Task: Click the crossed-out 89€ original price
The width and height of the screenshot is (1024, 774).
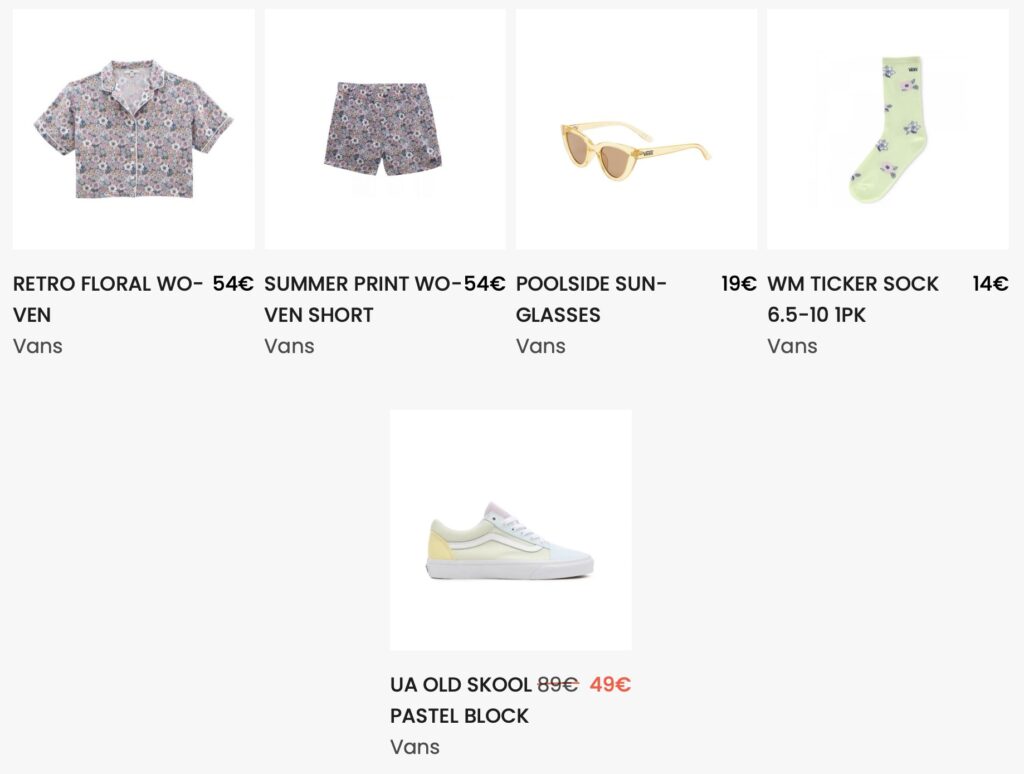Action: point(558,685)
